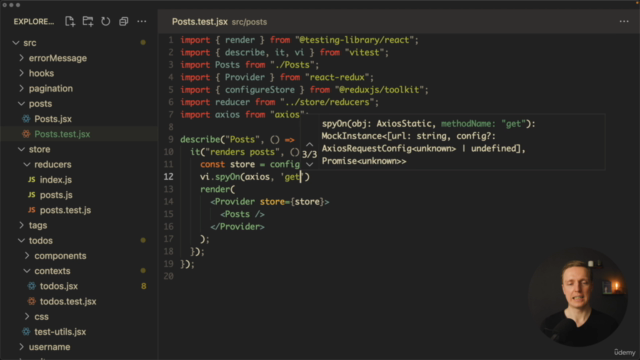
Task: Click line number 12 in the gutter
Action: pyautogui.click(x=169, y=177)
